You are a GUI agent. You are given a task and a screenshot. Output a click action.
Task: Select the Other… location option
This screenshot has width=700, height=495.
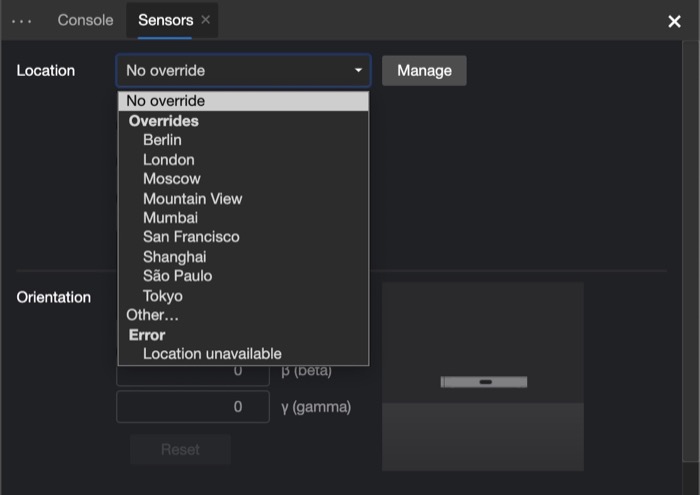152,315
